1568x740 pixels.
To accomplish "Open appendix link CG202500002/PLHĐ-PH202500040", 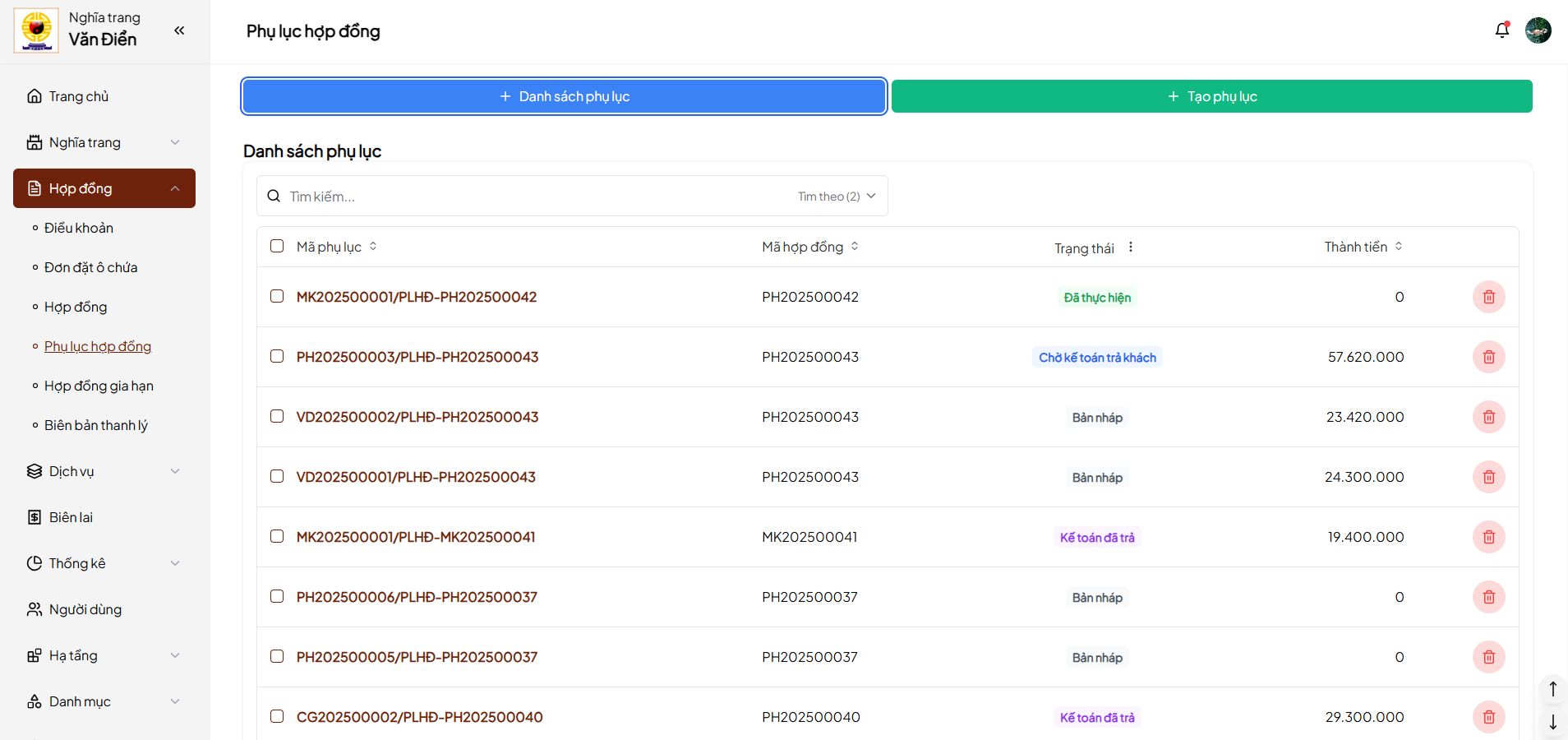I will click(419, 717).
